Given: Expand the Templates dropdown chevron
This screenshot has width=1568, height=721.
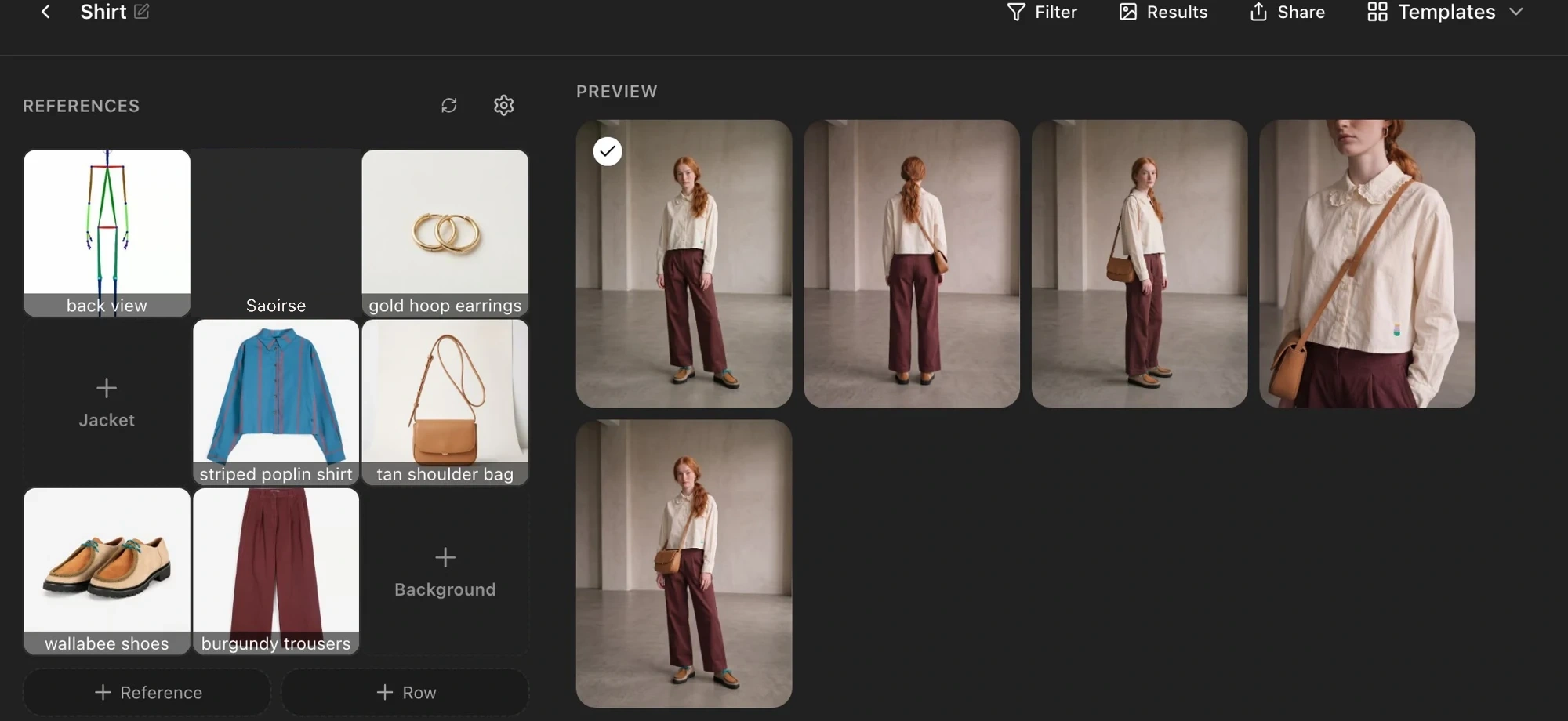Looking at the screenshot, I should [x=1516, y=12].
